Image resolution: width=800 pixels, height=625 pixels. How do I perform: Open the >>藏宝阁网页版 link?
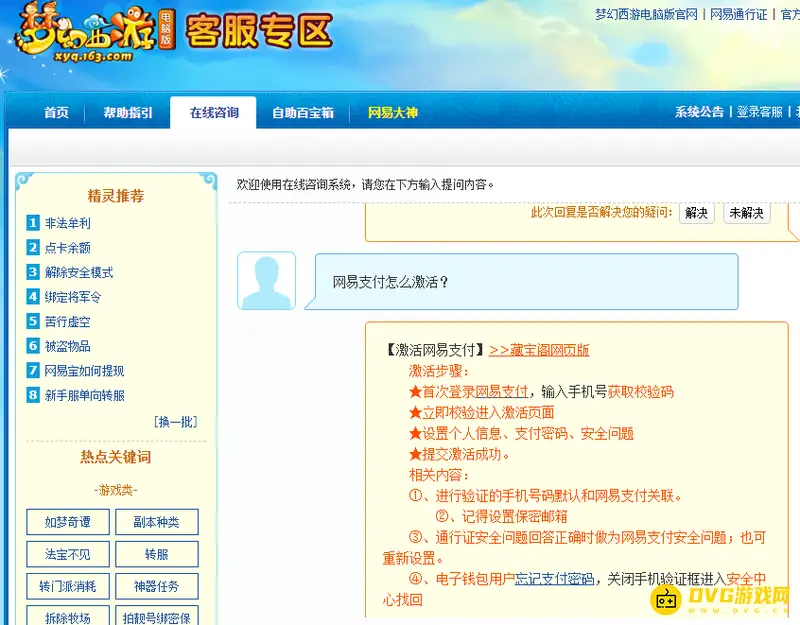click(539, 350)
